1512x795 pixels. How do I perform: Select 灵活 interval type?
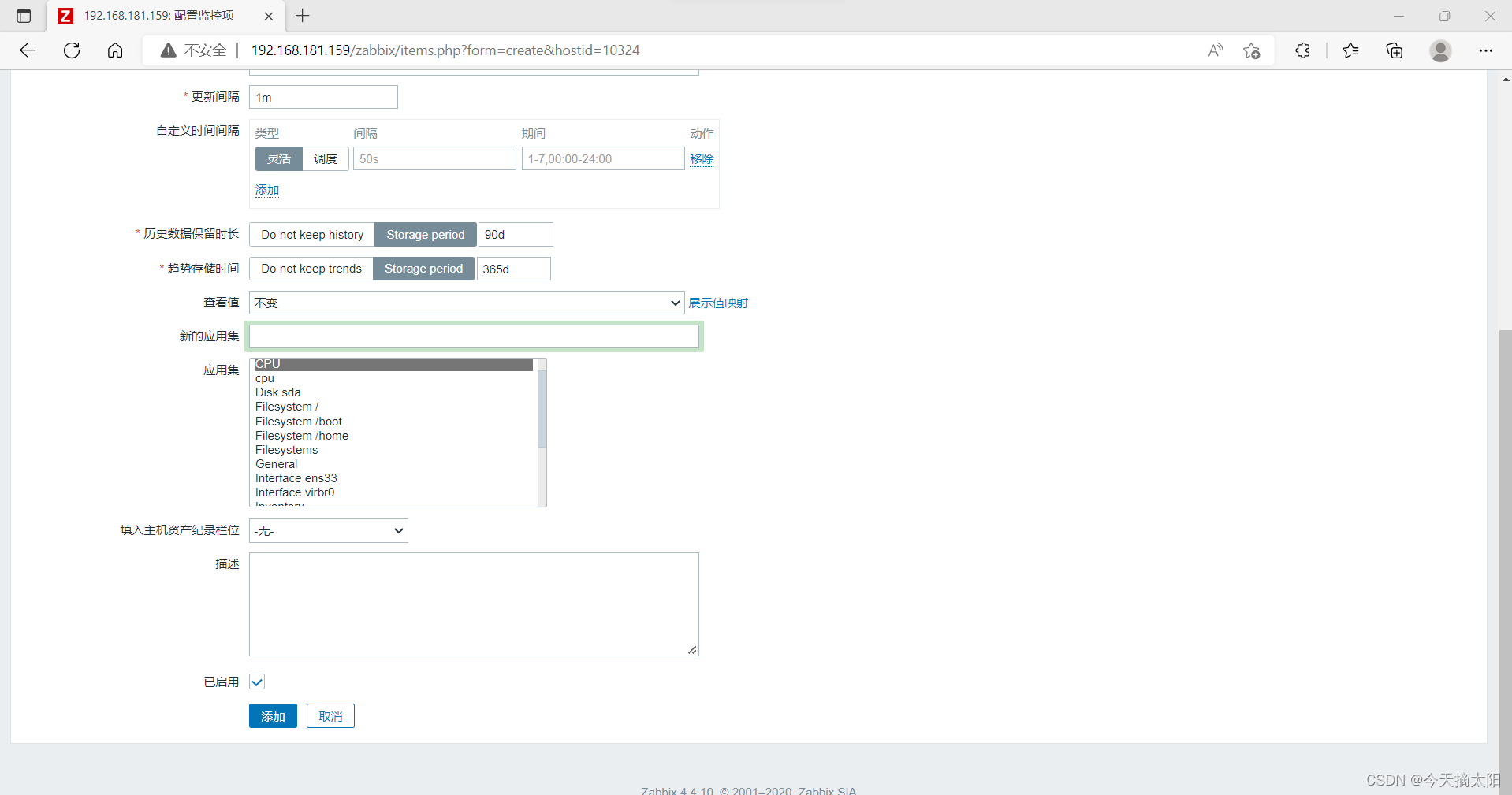279,158
